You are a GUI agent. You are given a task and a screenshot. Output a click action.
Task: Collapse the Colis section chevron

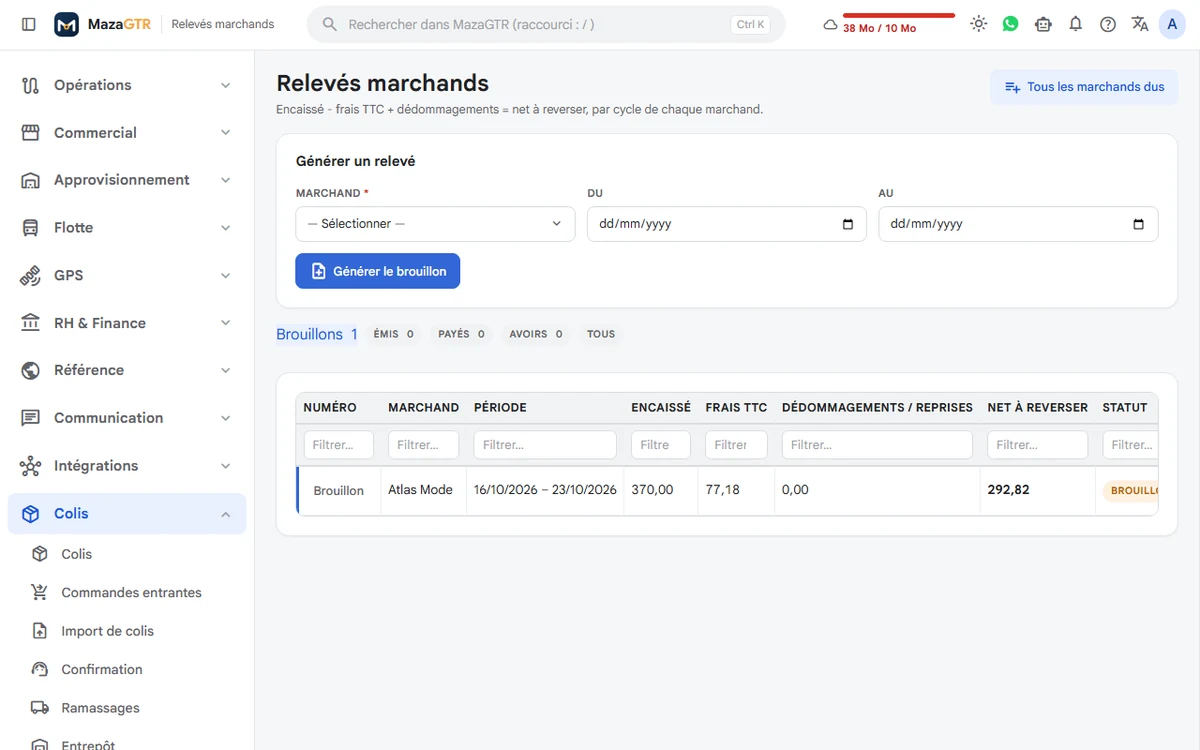pos(225,514)
